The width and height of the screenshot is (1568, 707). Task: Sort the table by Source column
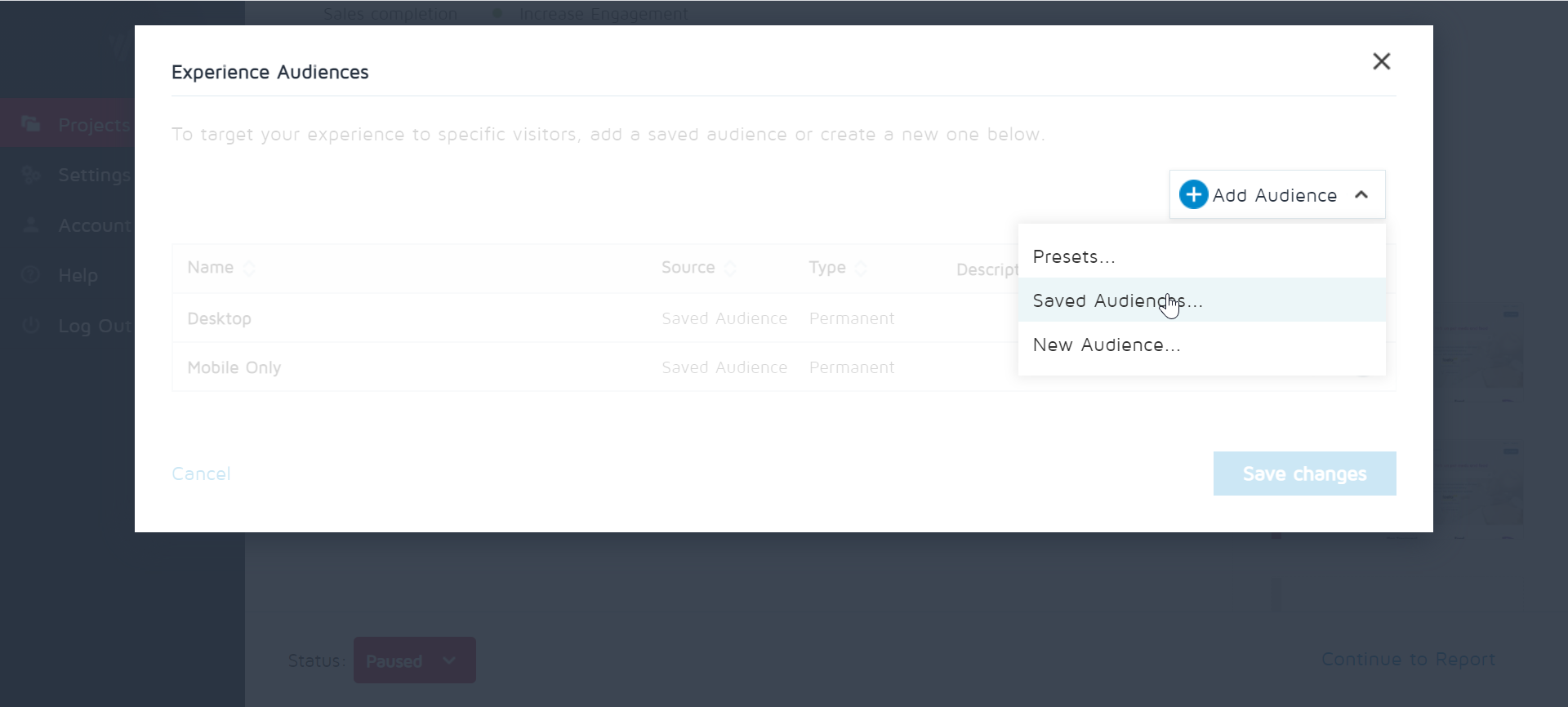731,269
